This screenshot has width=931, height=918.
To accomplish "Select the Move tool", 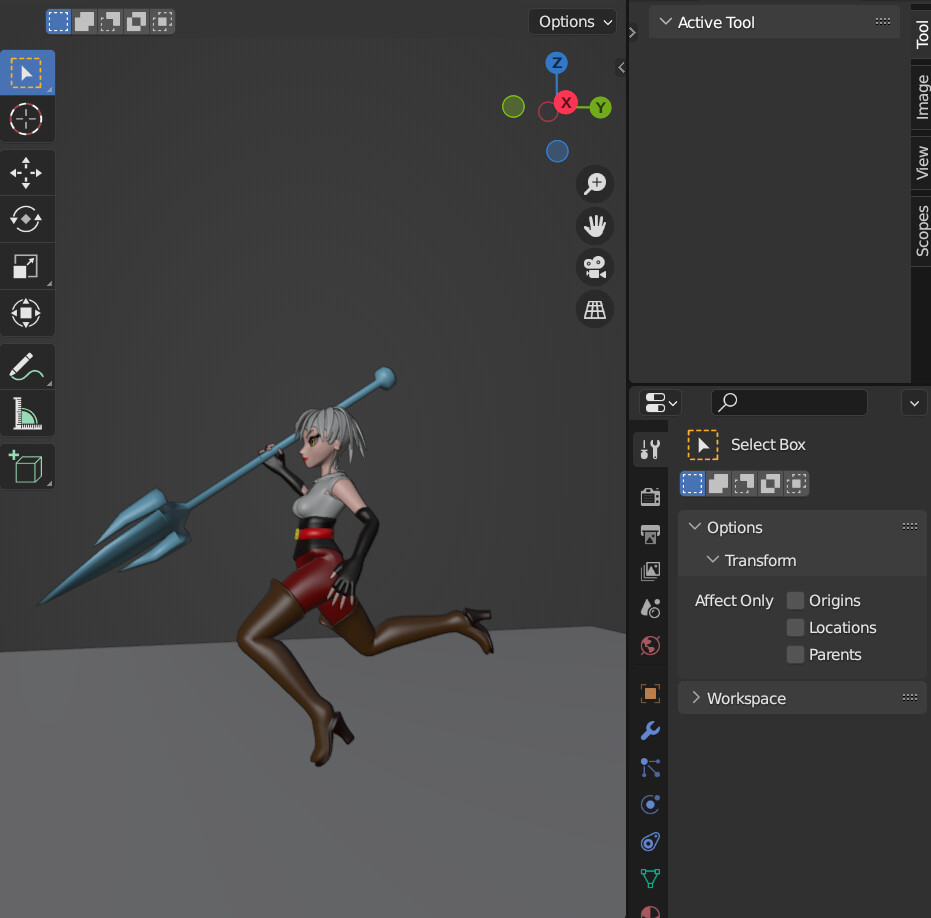I will pos(27,172).
